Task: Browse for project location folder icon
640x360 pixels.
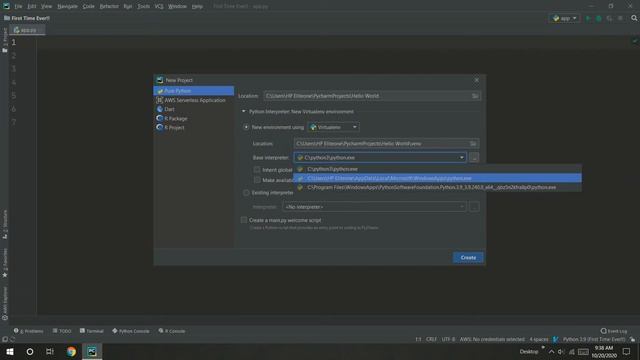Action: pyautogui.click(x=475, y=96)
